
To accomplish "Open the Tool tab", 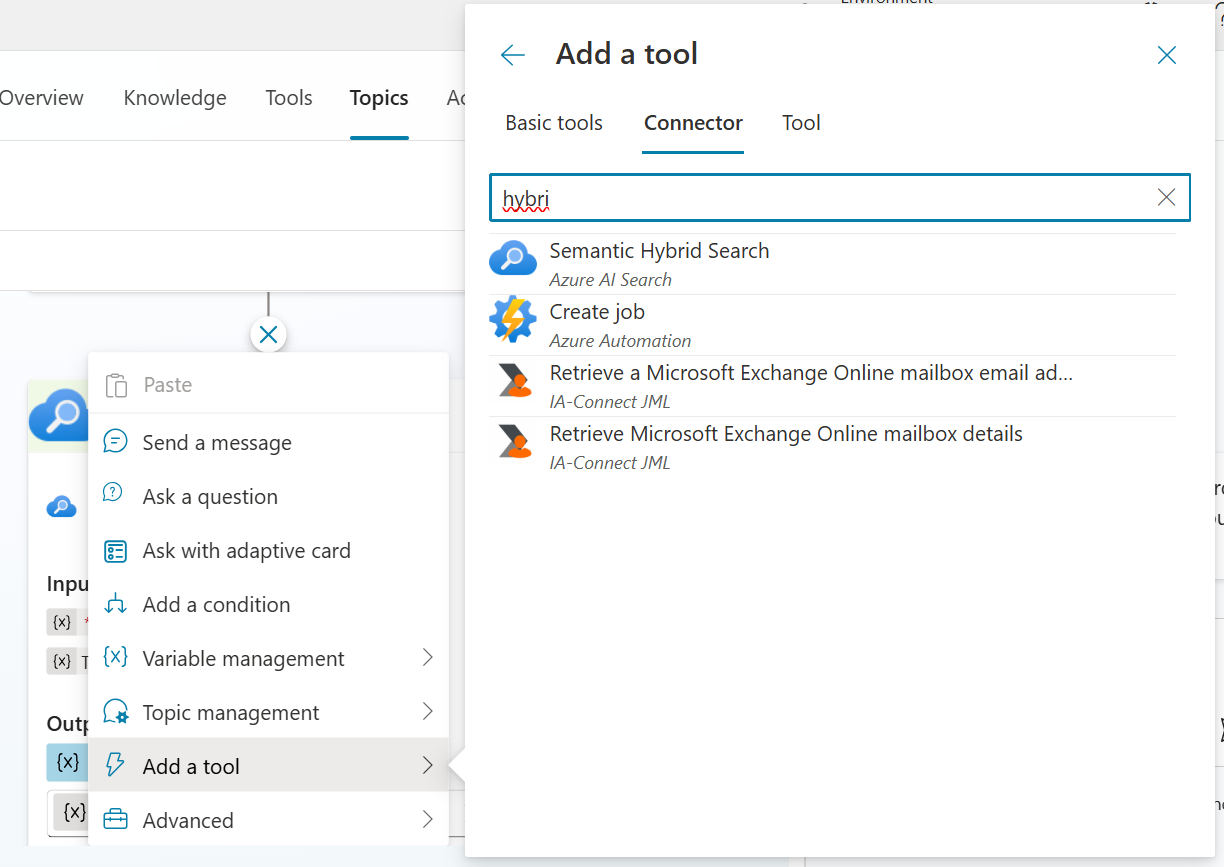I will (801, 123).
